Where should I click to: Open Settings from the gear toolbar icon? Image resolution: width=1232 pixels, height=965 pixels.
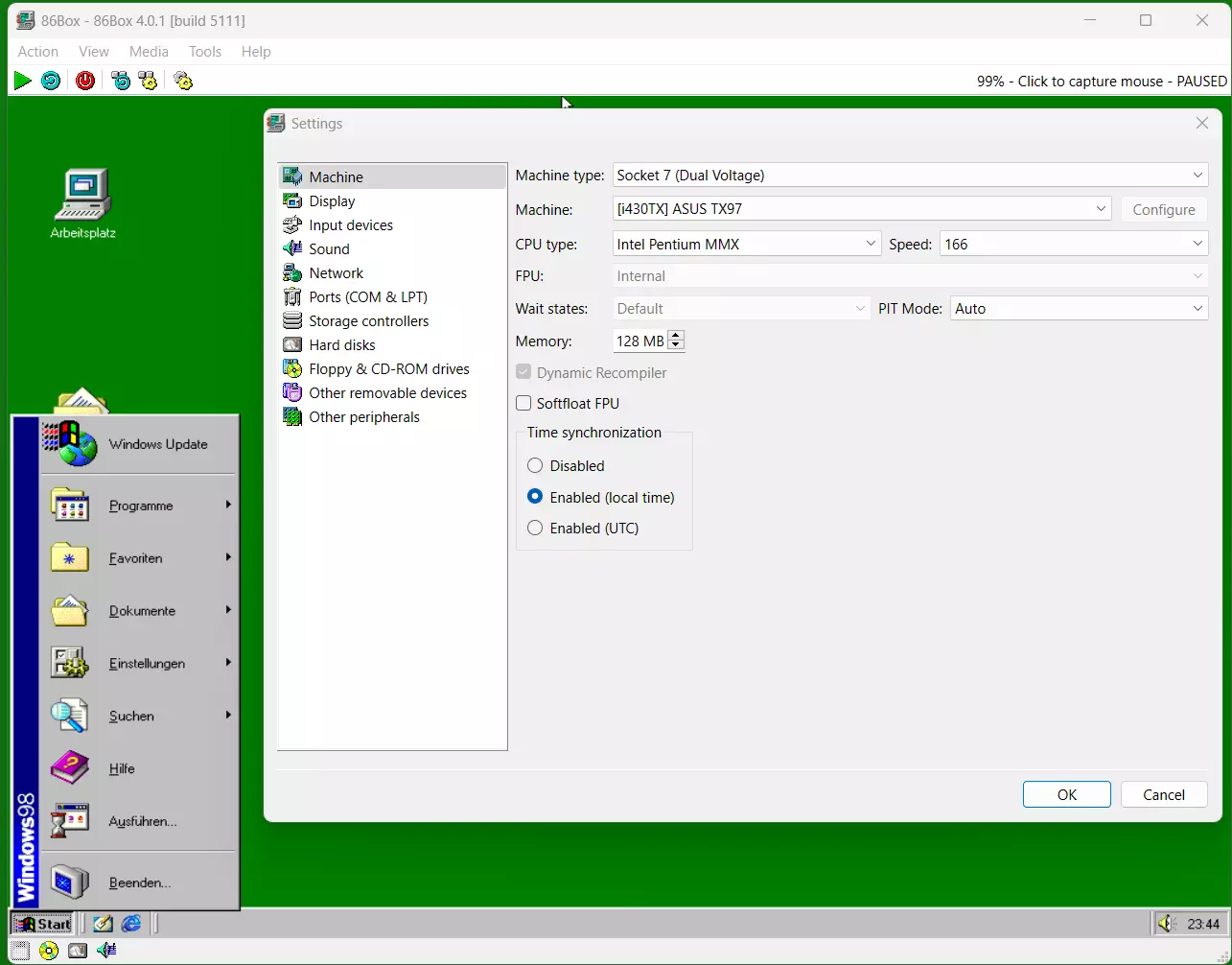pos(183,81)
